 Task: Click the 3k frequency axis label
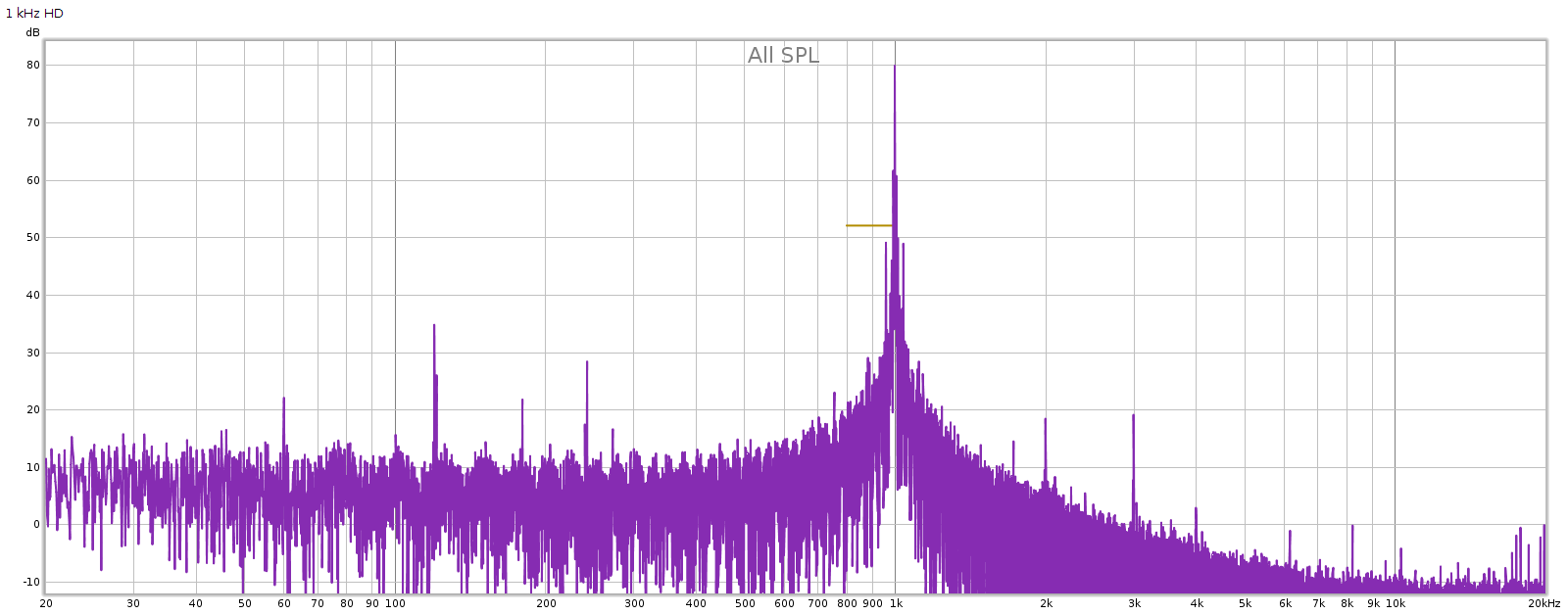click(1134, 603)
